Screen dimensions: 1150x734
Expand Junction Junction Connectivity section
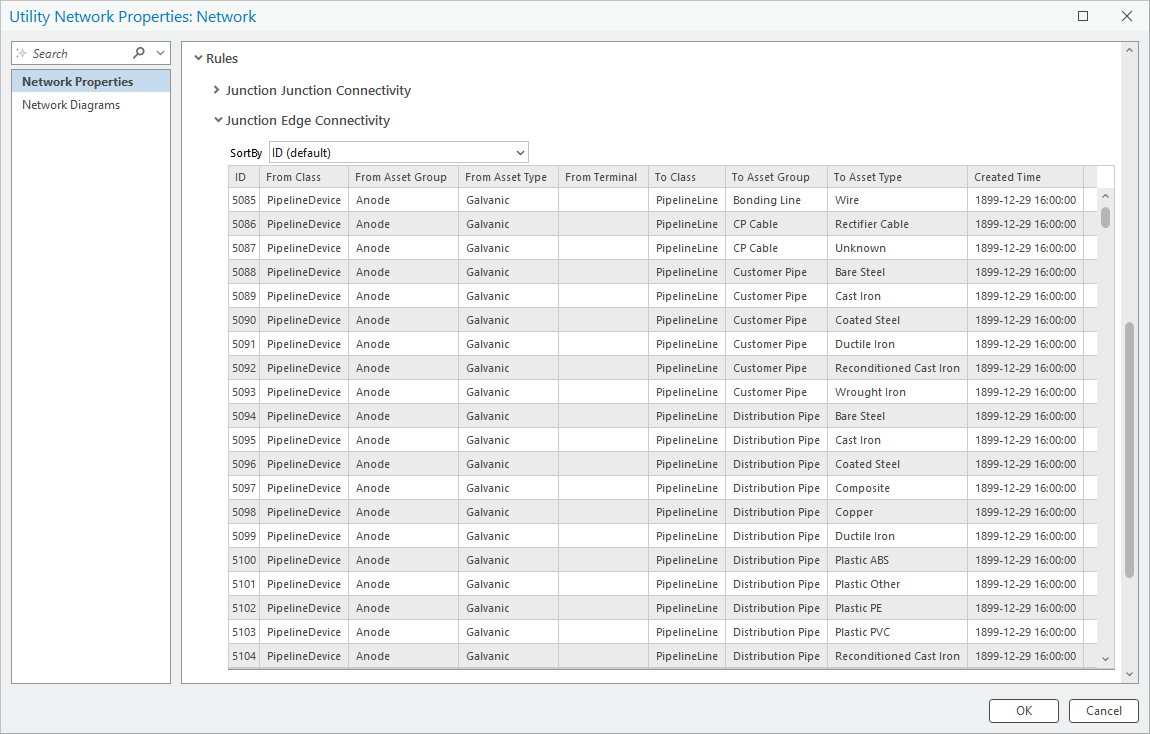tap(217, 90)
